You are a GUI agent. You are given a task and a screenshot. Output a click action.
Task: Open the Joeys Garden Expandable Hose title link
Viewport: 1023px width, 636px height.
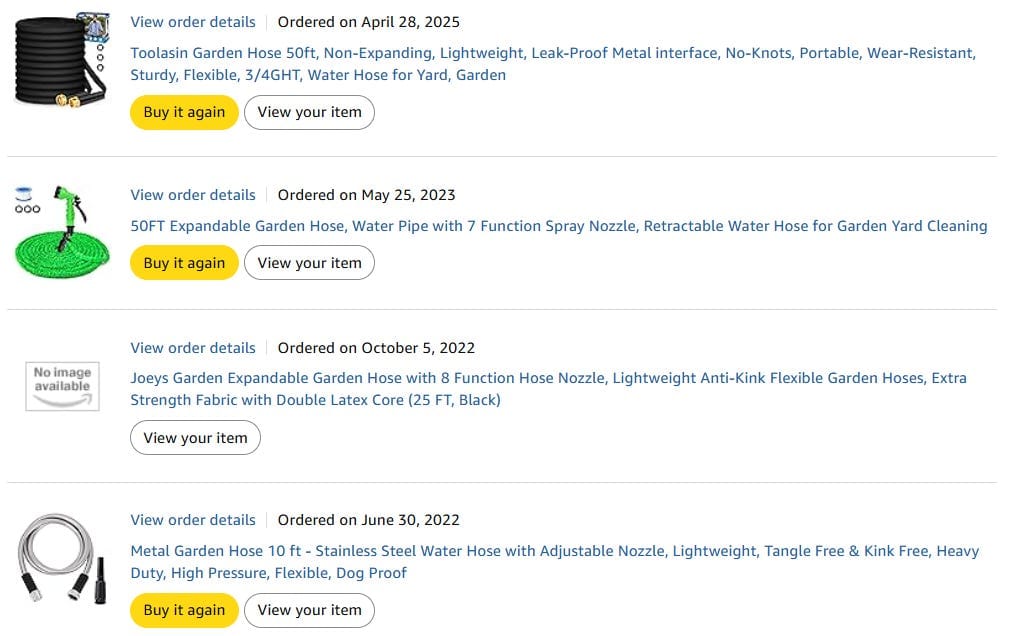[x=549, y=389]
